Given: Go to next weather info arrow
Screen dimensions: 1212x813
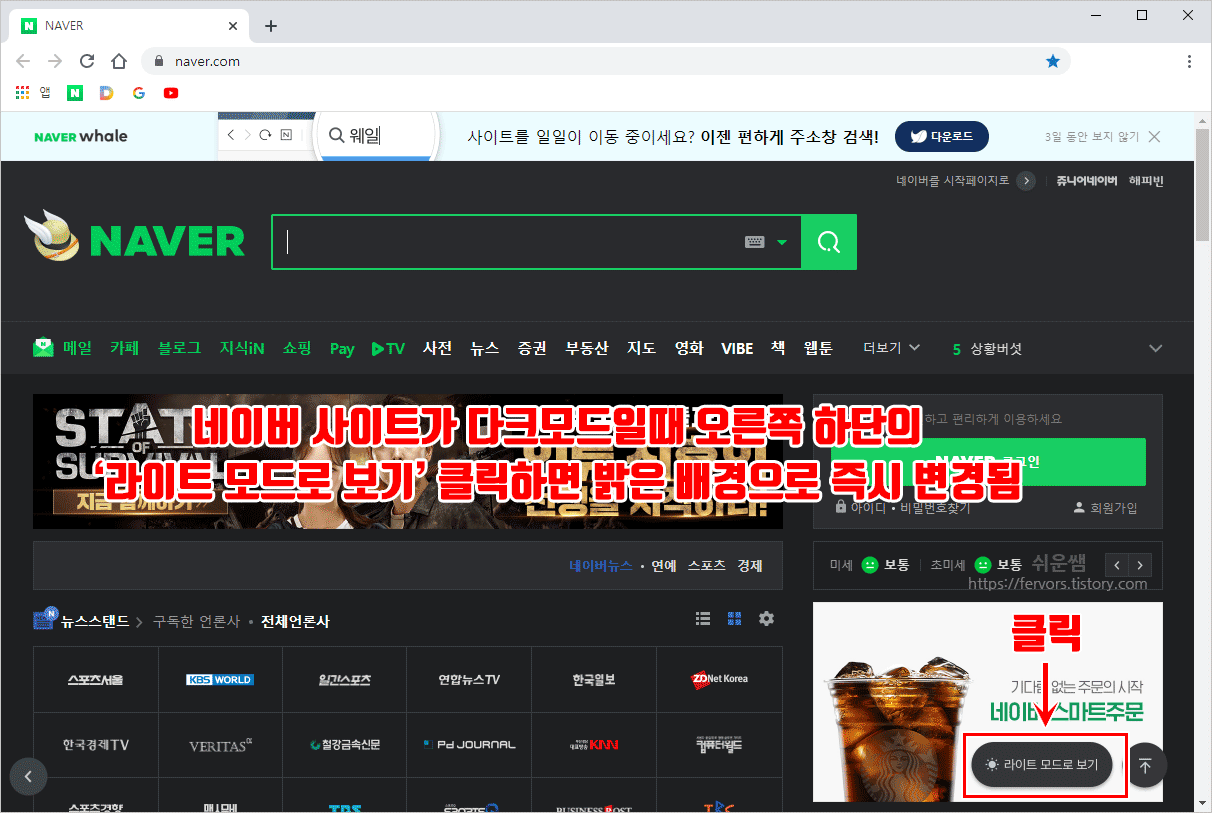Looking at the screenshot, I should 1140,565.
